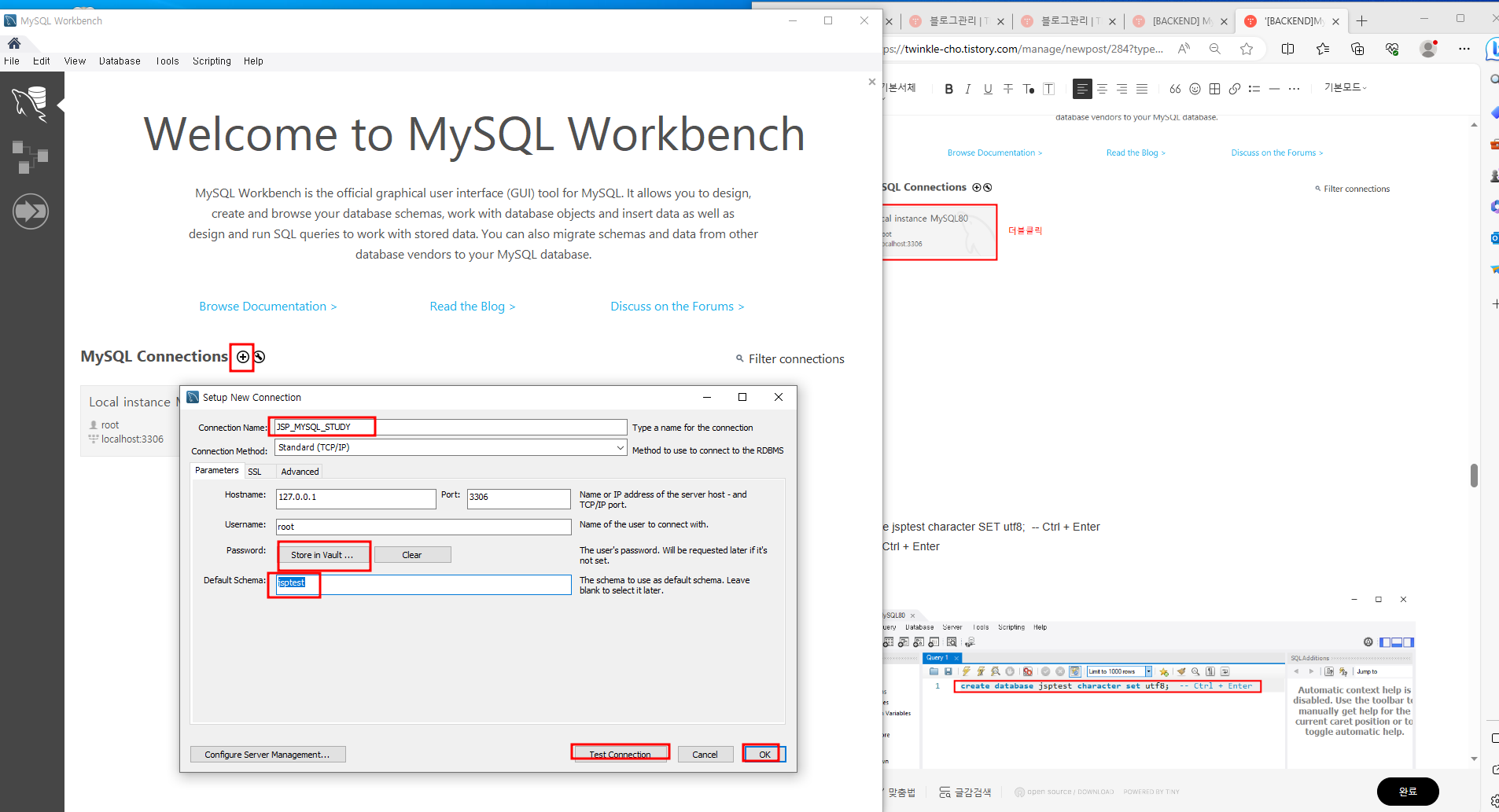Expand Connection Method combo box
Viewport: 1499px width, 812px height.
pos(451,447)
